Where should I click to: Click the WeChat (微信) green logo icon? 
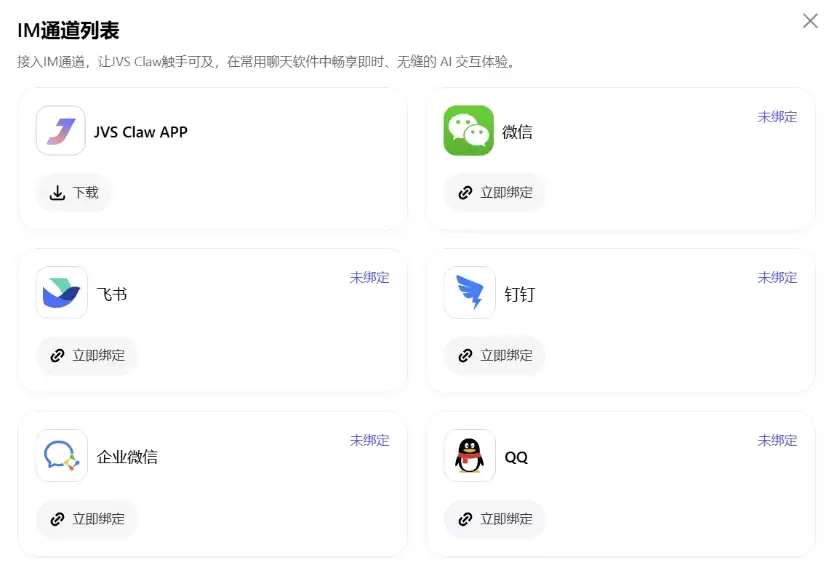[469, 131]
